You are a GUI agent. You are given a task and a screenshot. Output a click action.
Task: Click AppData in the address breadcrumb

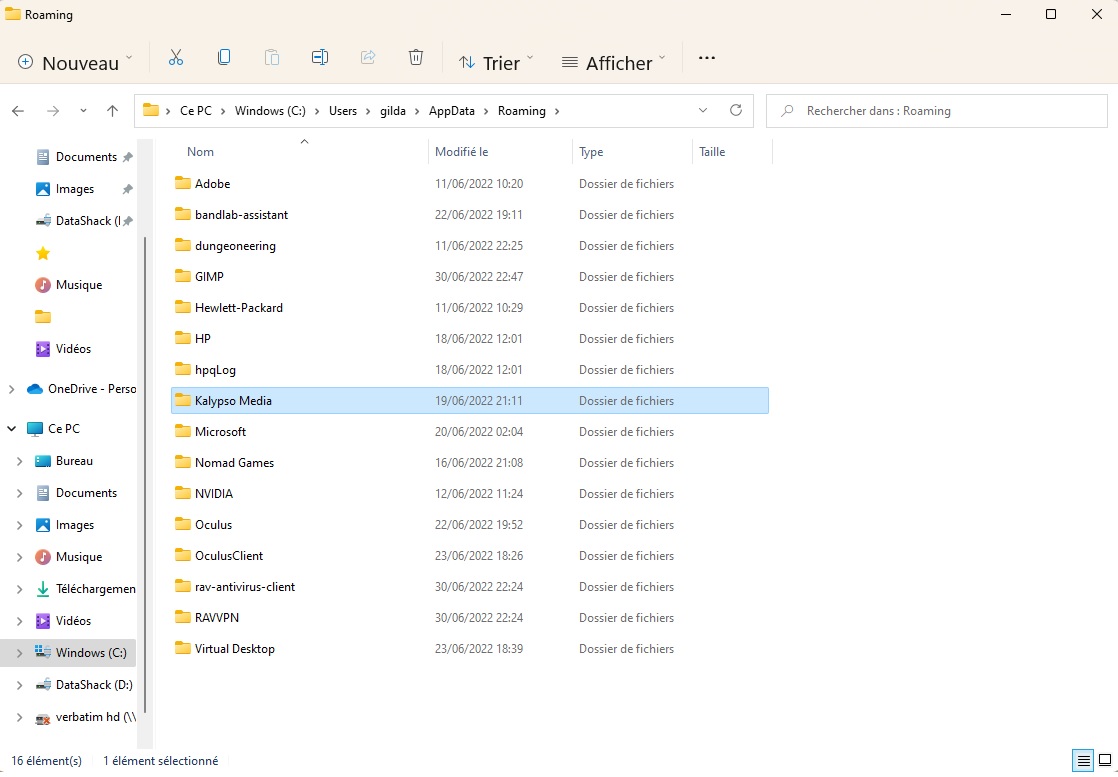[x=452, y=111]
